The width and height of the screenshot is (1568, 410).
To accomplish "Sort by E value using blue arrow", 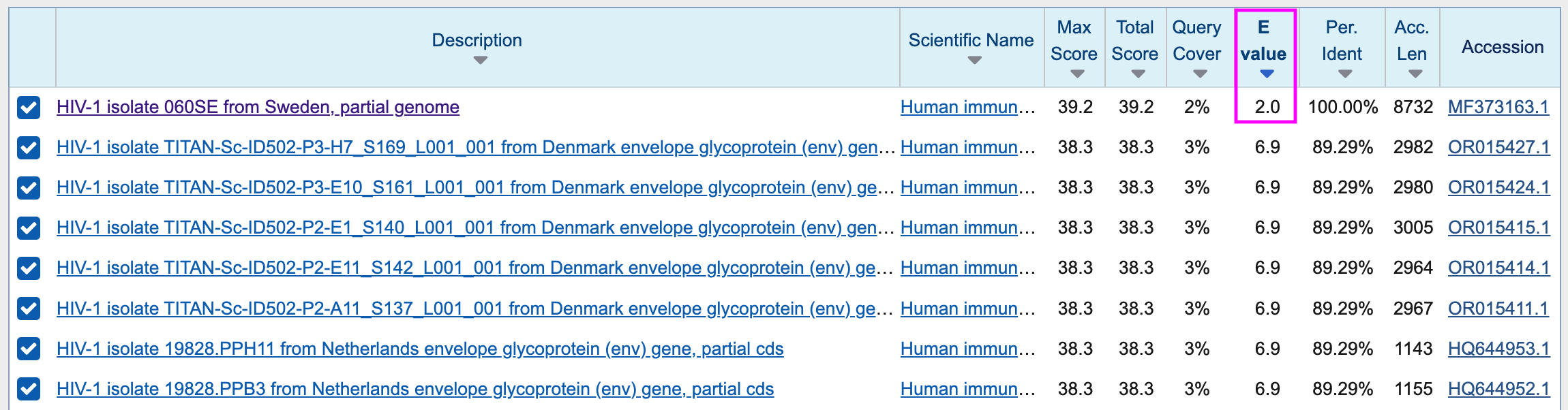I will click(x=1267, y=74).
